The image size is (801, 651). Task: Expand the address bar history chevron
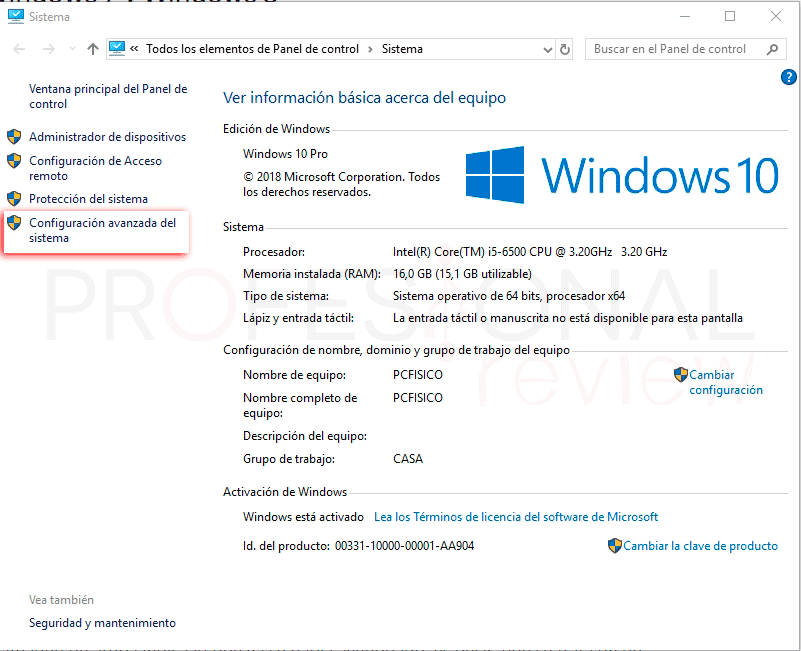coord(548,50)
